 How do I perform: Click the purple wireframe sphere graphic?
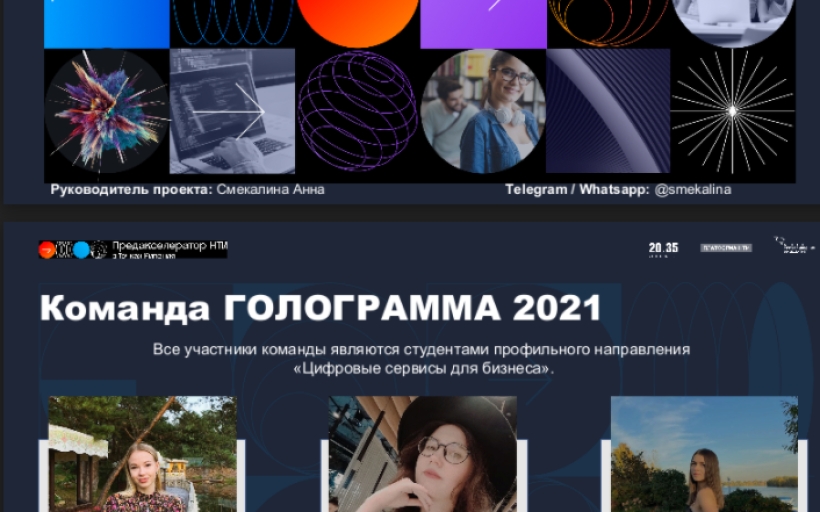click(x=358, y=111)
